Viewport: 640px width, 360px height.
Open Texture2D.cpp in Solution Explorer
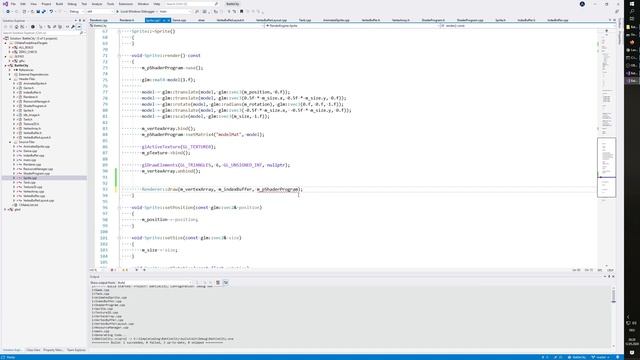click(32, 187)
